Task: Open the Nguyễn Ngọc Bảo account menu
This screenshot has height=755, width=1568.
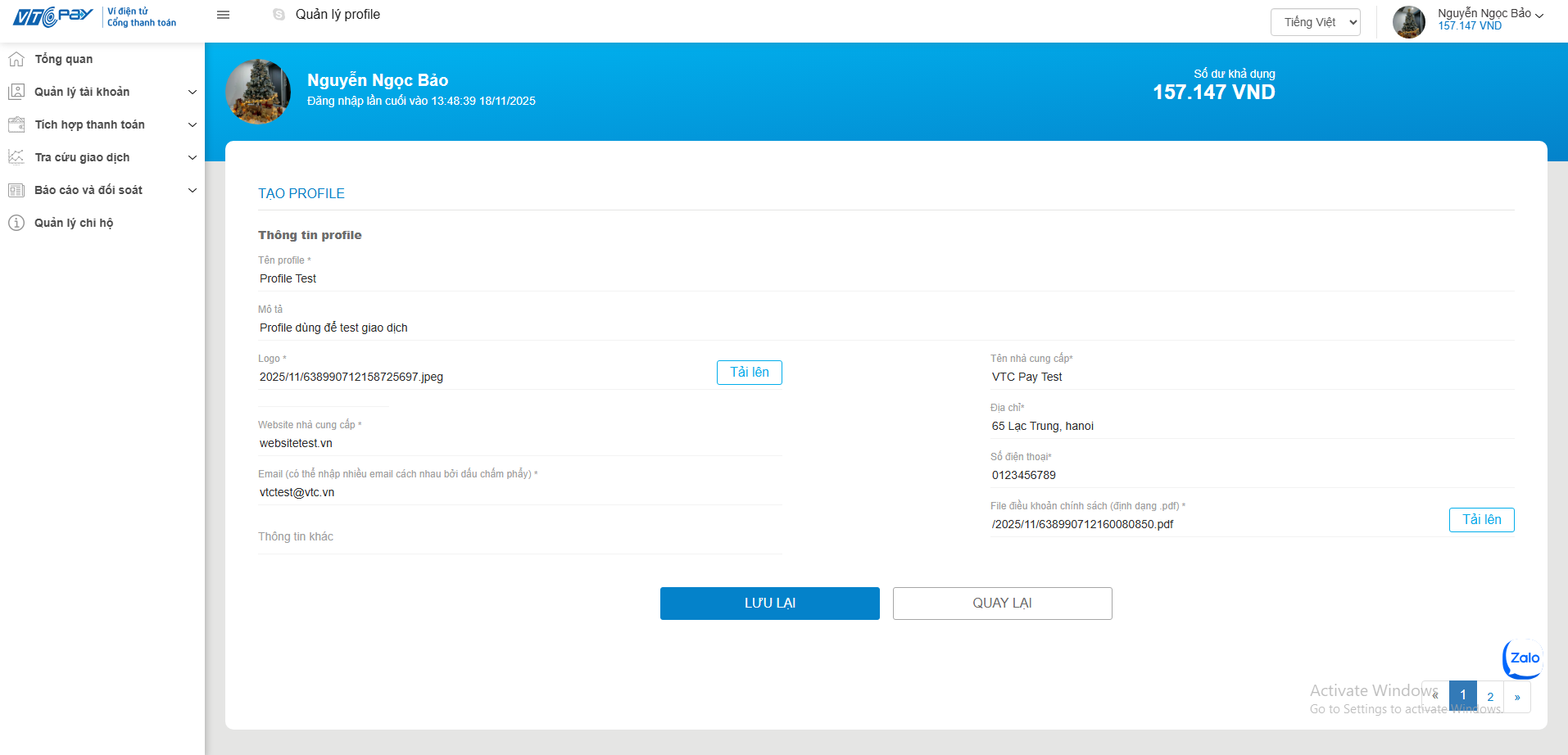Action: [1490, 14]
